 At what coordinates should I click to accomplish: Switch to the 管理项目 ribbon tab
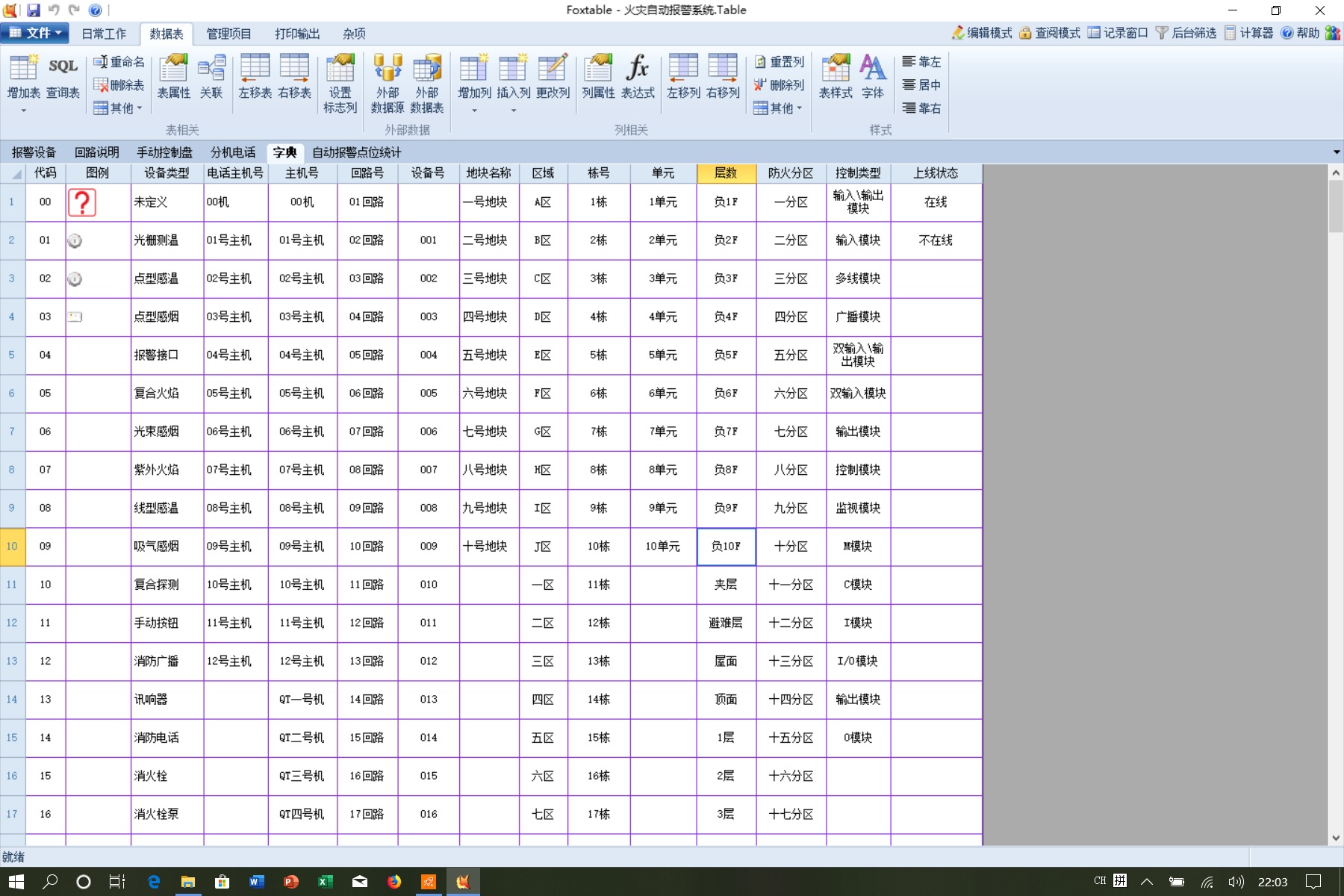click(228, 34)
